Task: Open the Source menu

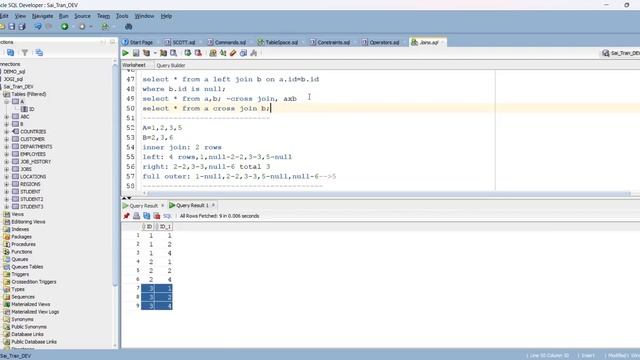Action: [82, 16]
